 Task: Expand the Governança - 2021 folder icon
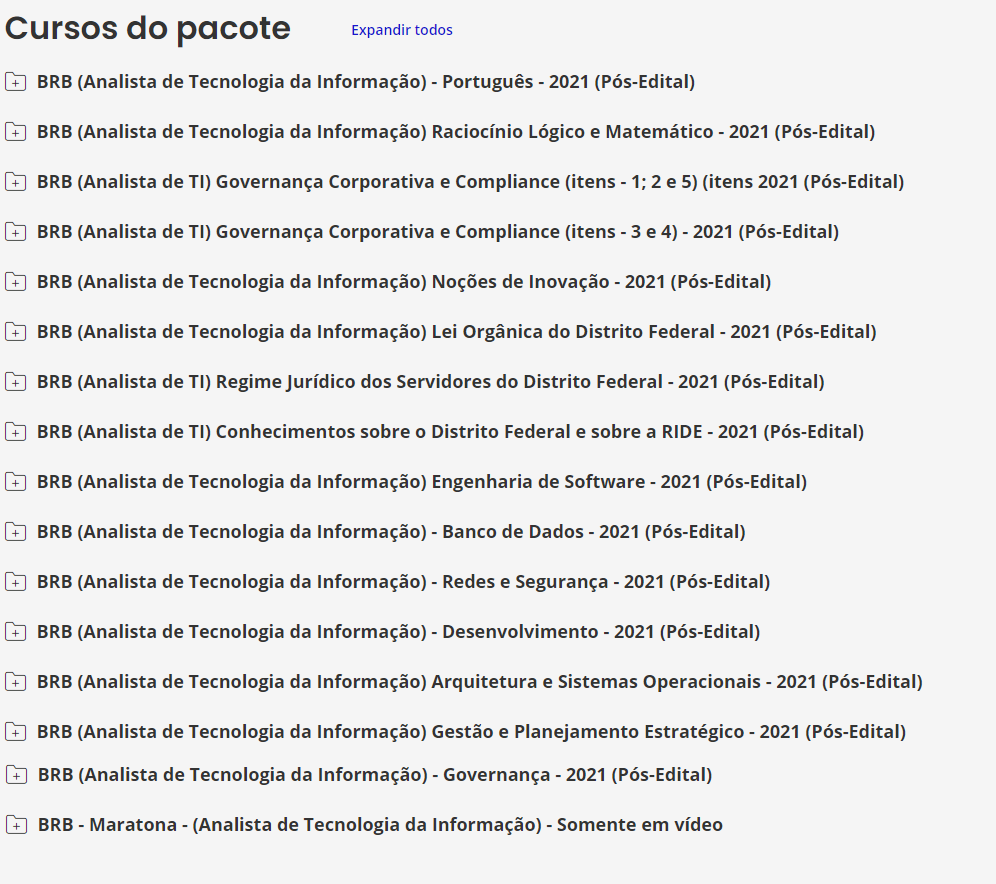17,775
